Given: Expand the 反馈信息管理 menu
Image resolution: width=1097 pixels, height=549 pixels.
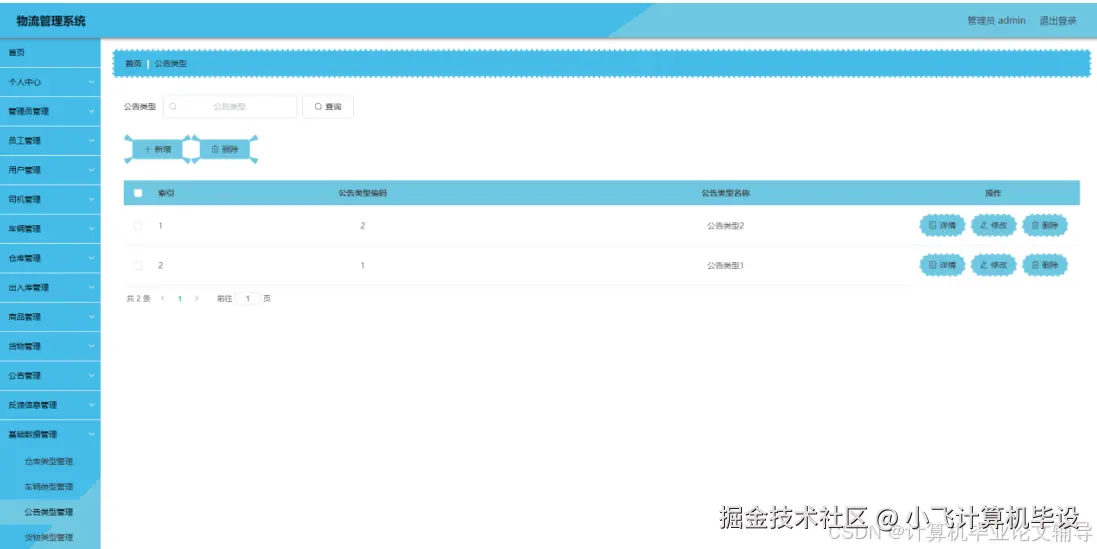Looking at the screenshot, I should point(50,405).
